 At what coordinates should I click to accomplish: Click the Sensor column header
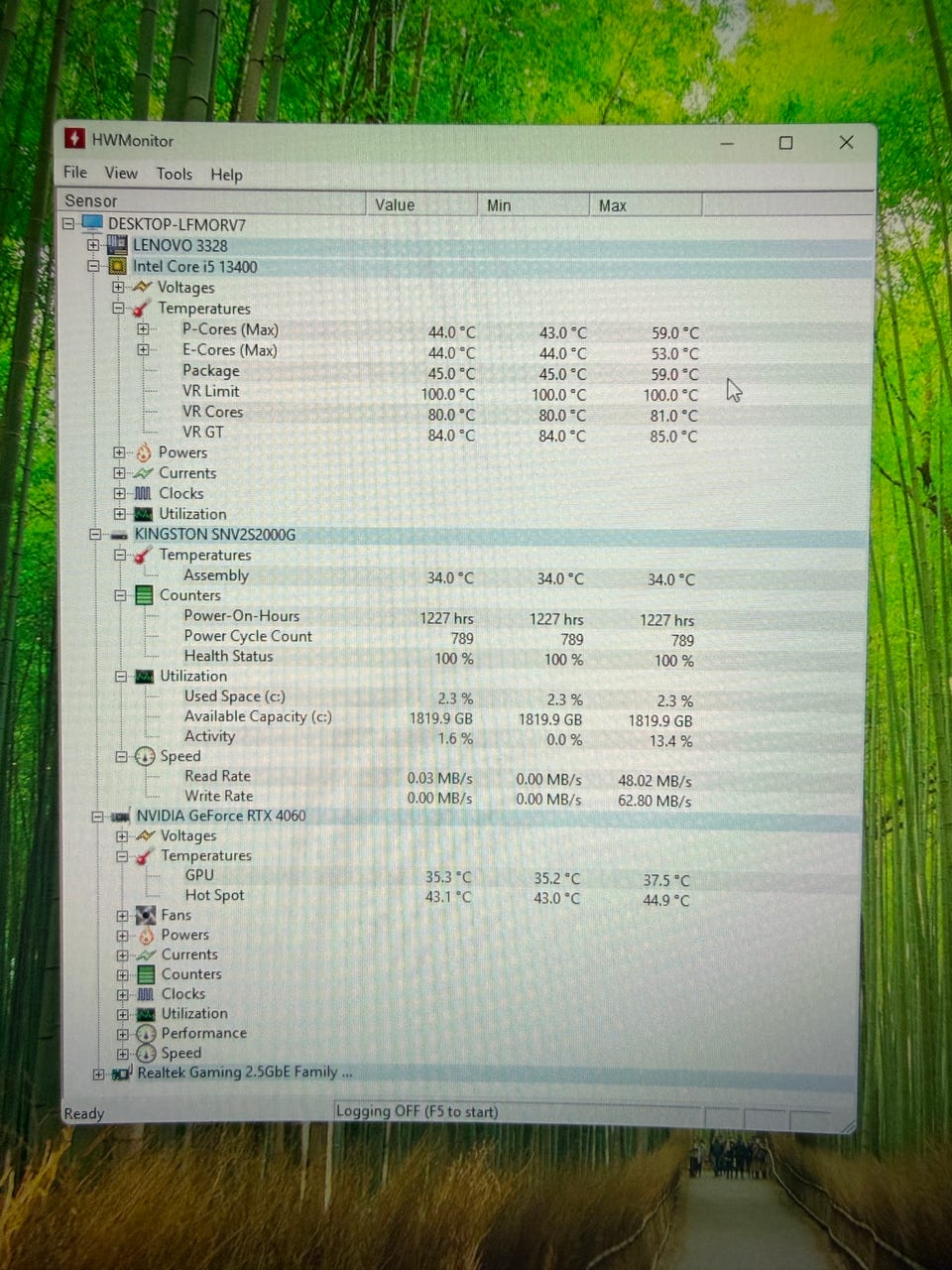pyautogui.click(x=213, y=201)
